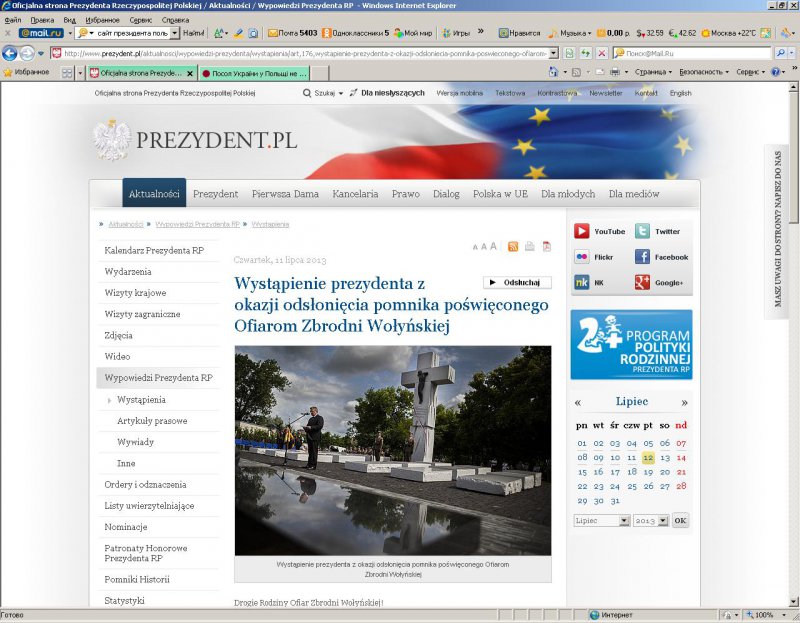Open the Страница command bar menu
The height and width of the screenshot is (623, 800).
coord(653,72)
